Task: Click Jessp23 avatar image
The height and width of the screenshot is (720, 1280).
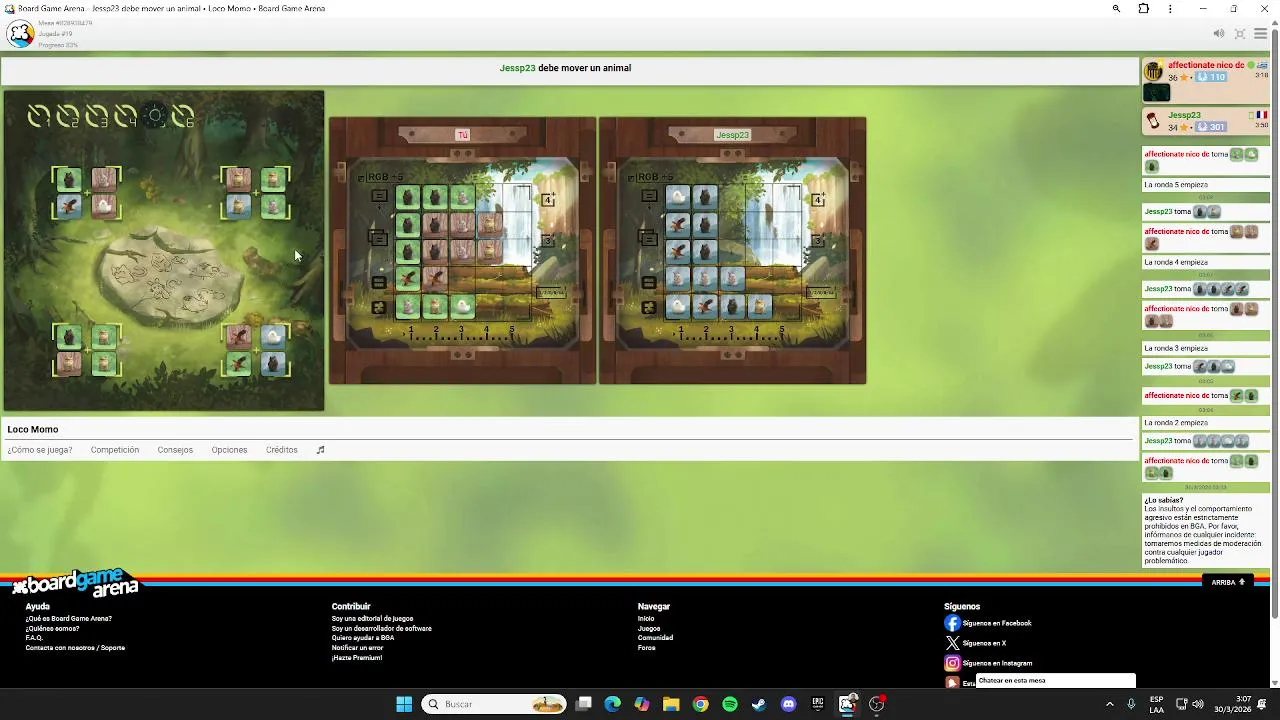Action: [1154, 121]
